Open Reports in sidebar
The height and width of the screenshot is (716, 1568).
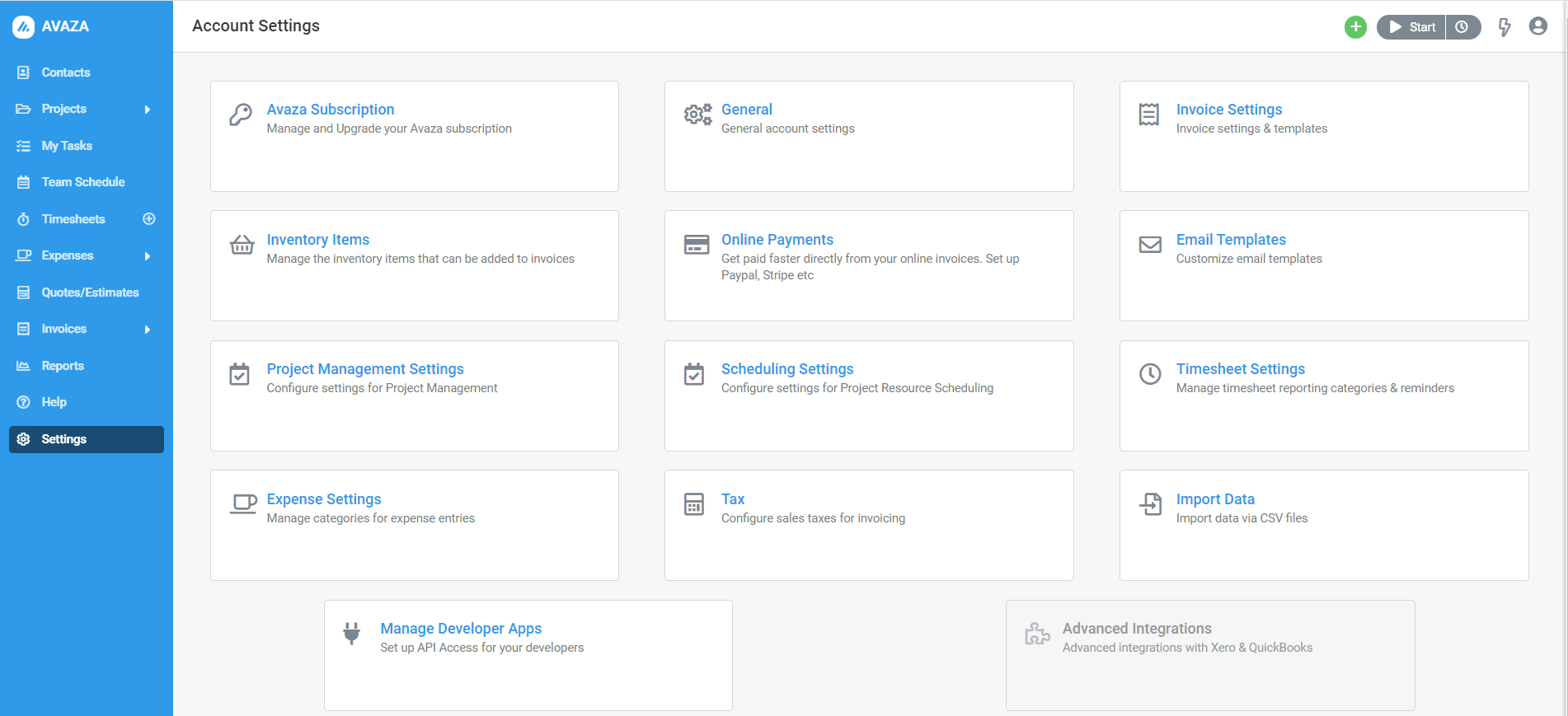[63, 366]
